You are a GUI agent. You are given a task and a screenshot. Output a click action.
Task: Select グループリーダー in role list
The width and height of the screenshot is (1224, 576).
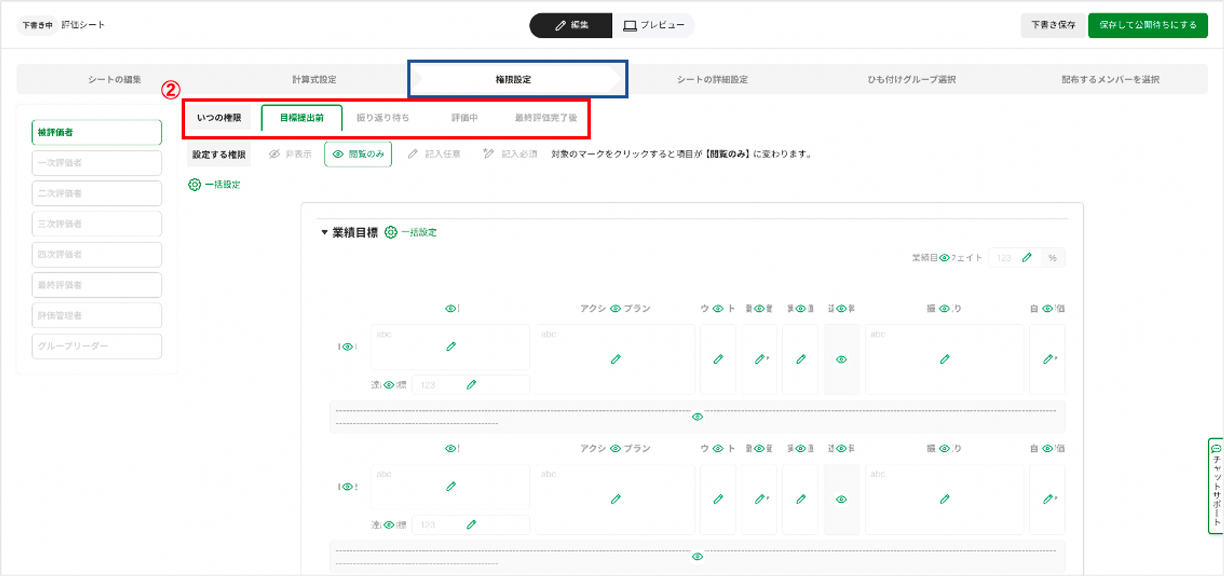pyautogui.click(x=97, y=346)
